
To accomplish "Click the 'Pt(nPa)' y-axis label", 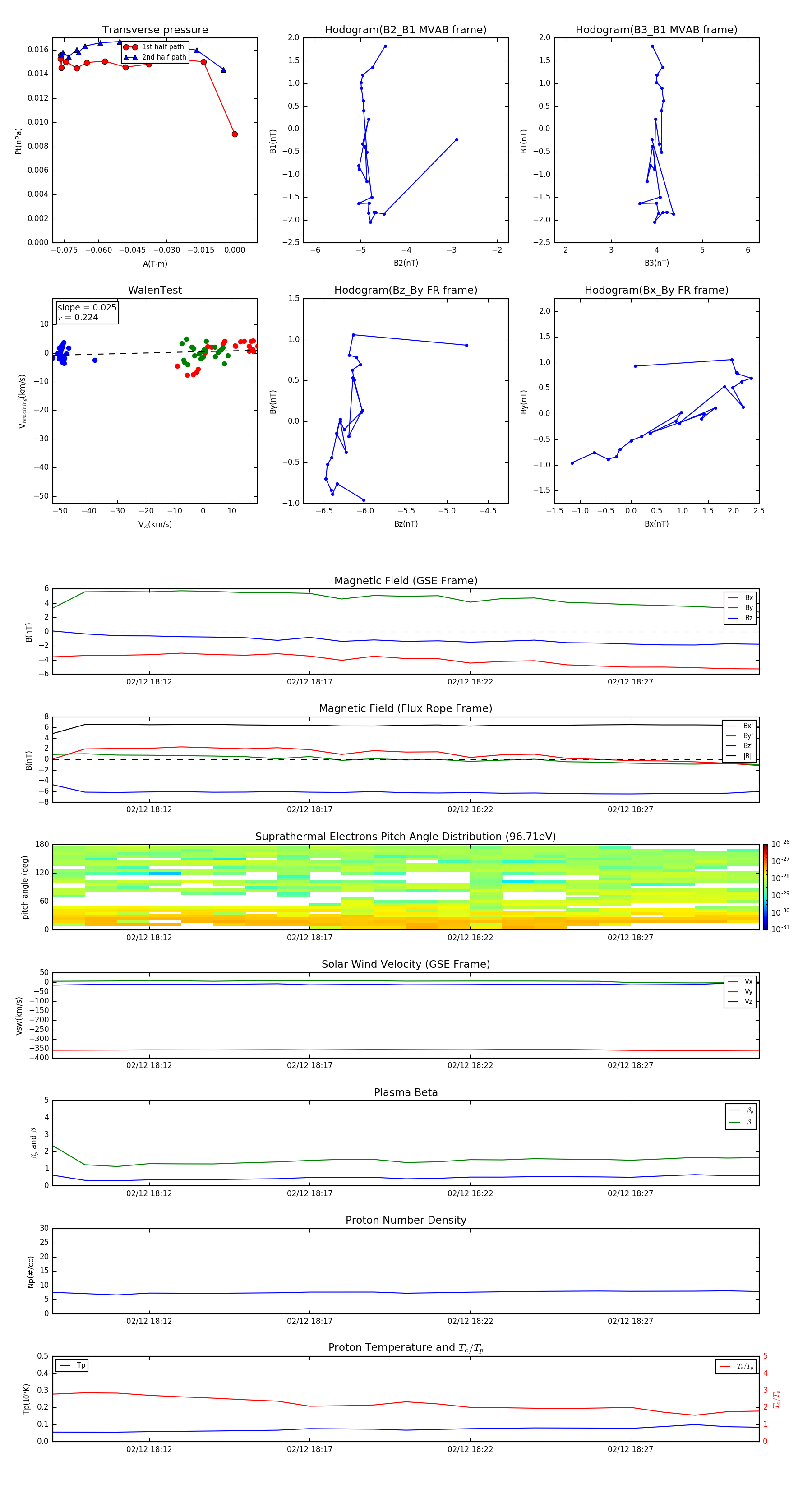I will click(18, 141).
